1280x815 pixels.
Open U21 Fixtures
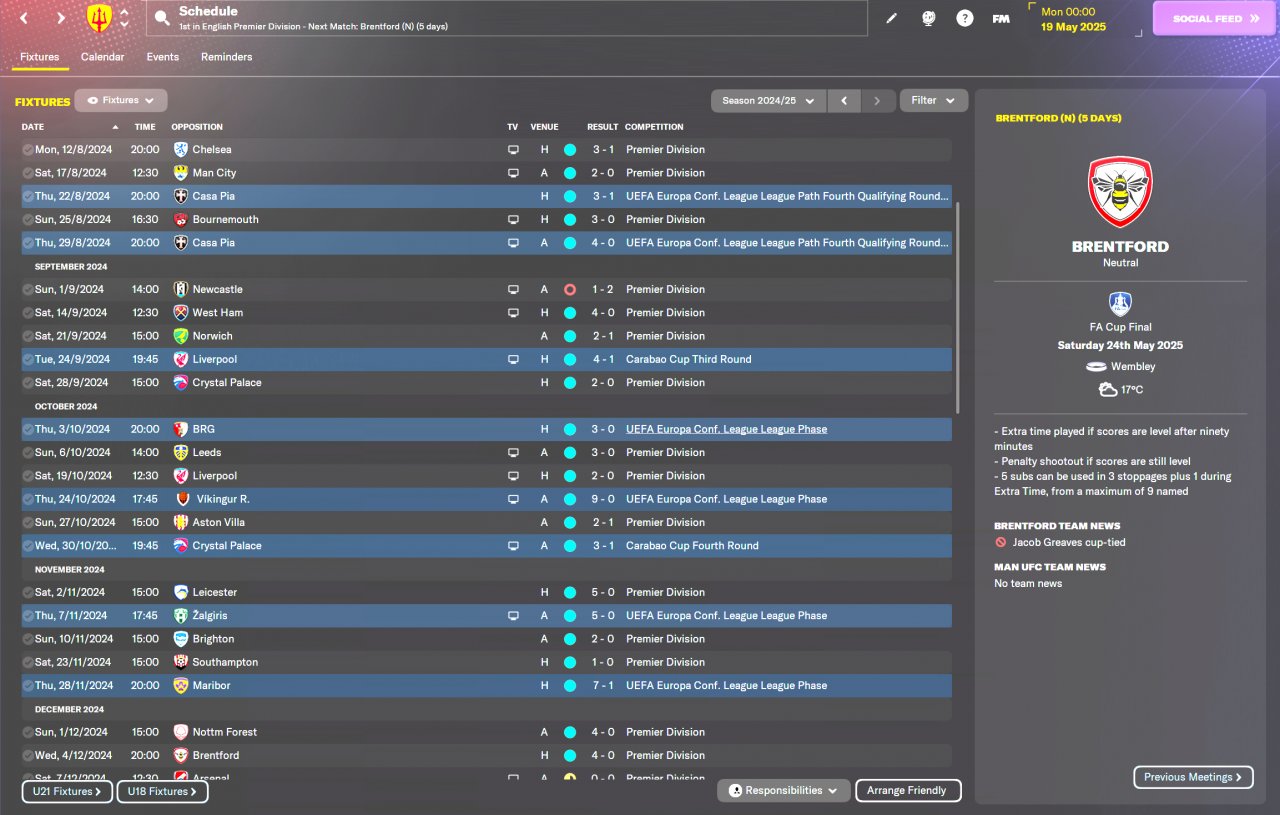(x=66, y=791)
